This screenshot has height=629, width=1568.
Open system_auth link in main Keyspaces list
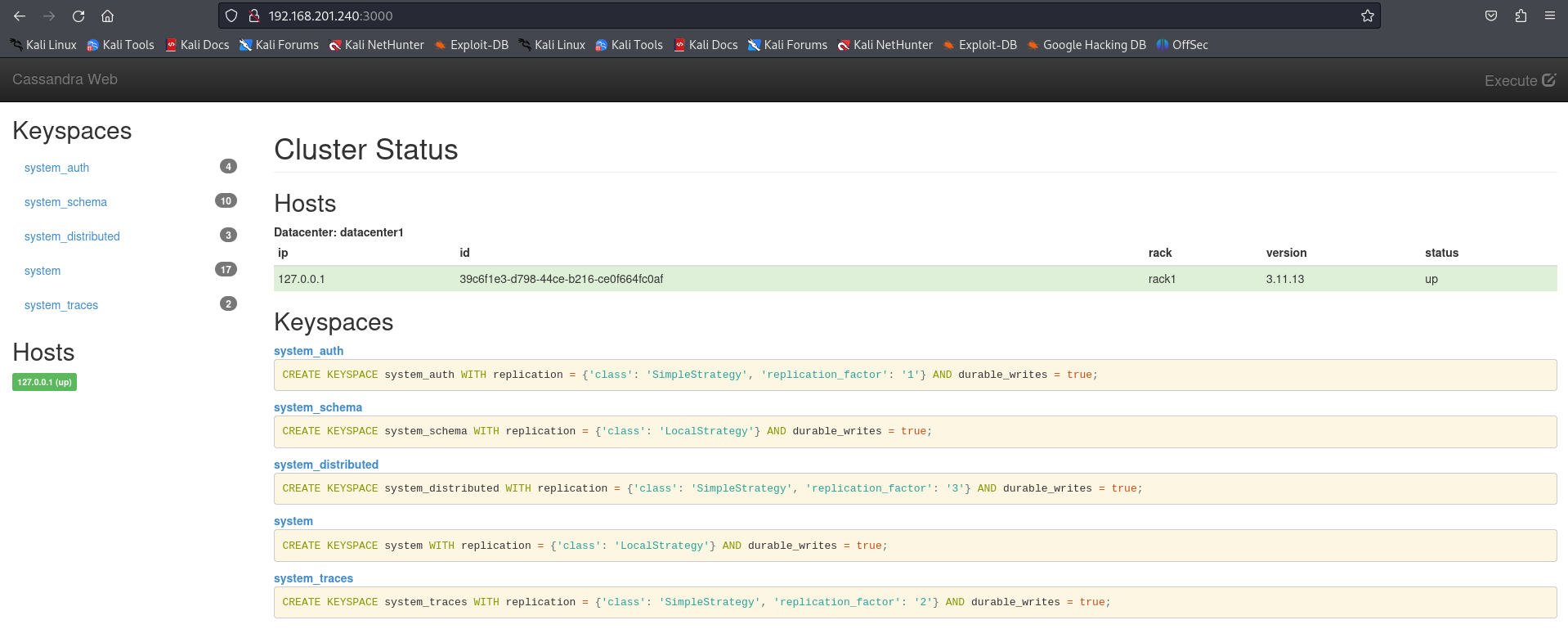[308, 351]
